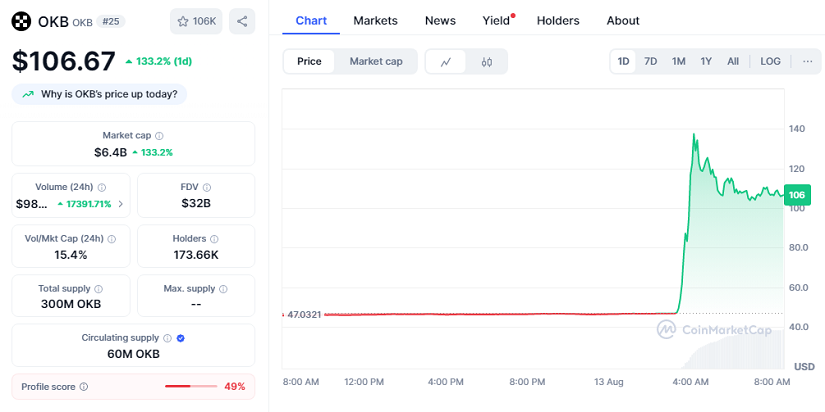Enable LOG scale on chart

click(x=770, y=62)
